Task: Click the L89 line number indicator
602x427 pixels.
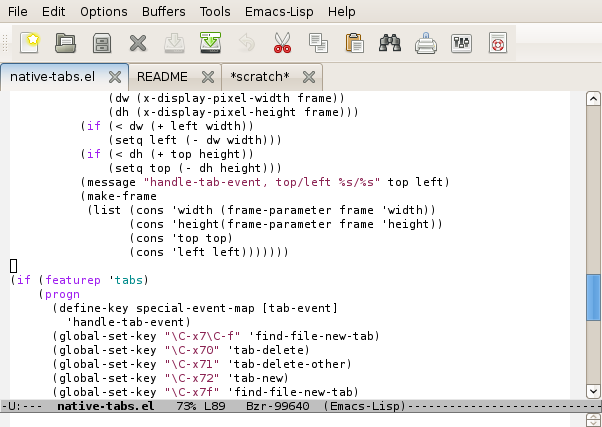Action: (215, 406)
